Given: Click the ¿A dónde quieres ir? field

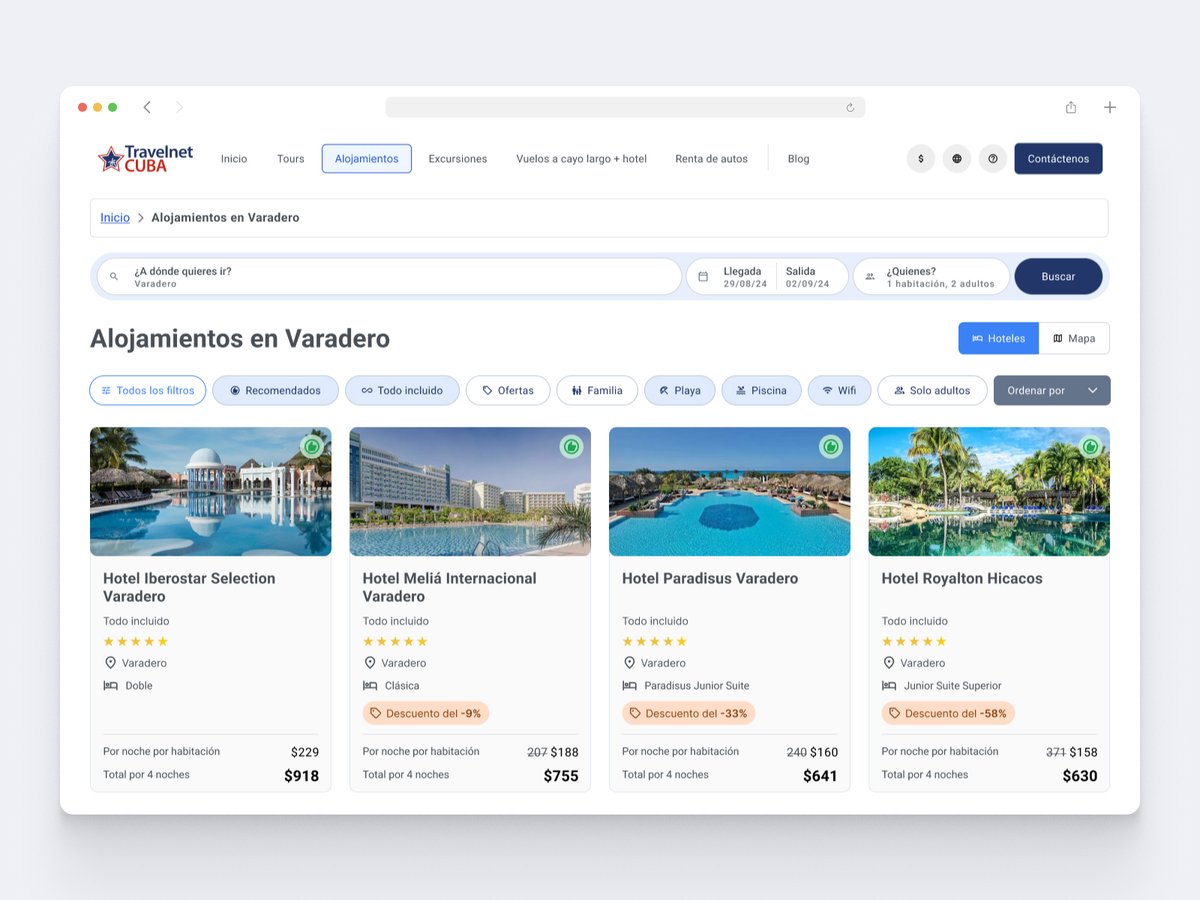Looking at the screenshot, I should click(389, 277).
